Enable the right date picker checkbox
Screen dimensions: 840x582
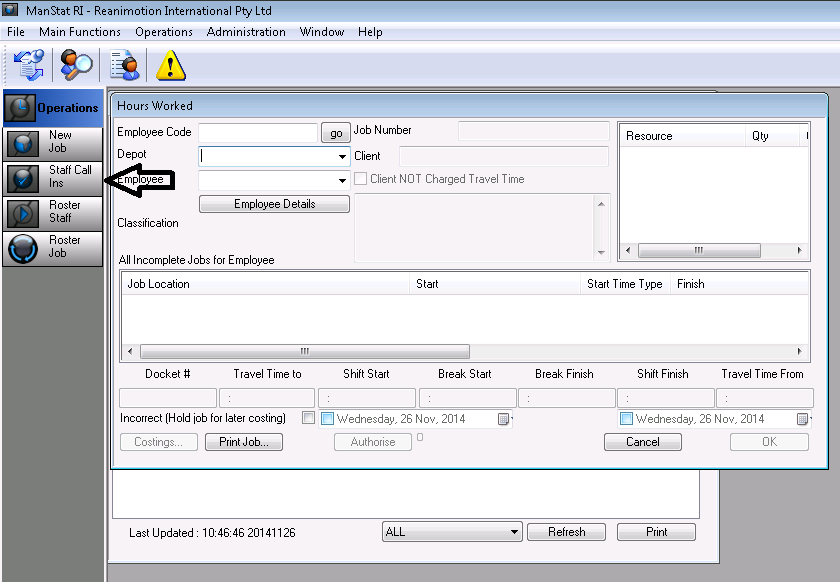click(x=626, y=419)
